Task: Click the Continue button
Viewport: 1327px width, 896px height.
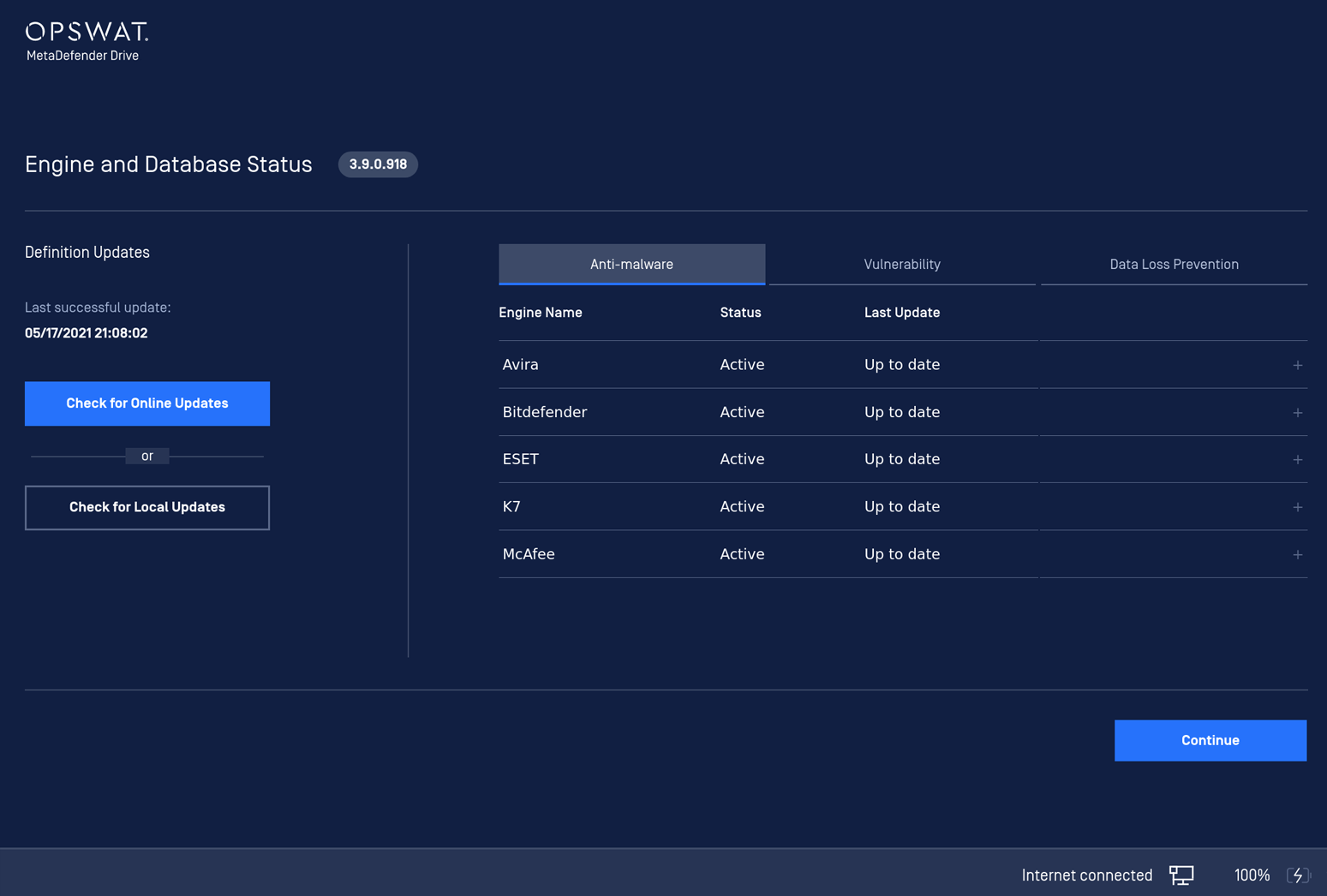Action: point(1210,740)
